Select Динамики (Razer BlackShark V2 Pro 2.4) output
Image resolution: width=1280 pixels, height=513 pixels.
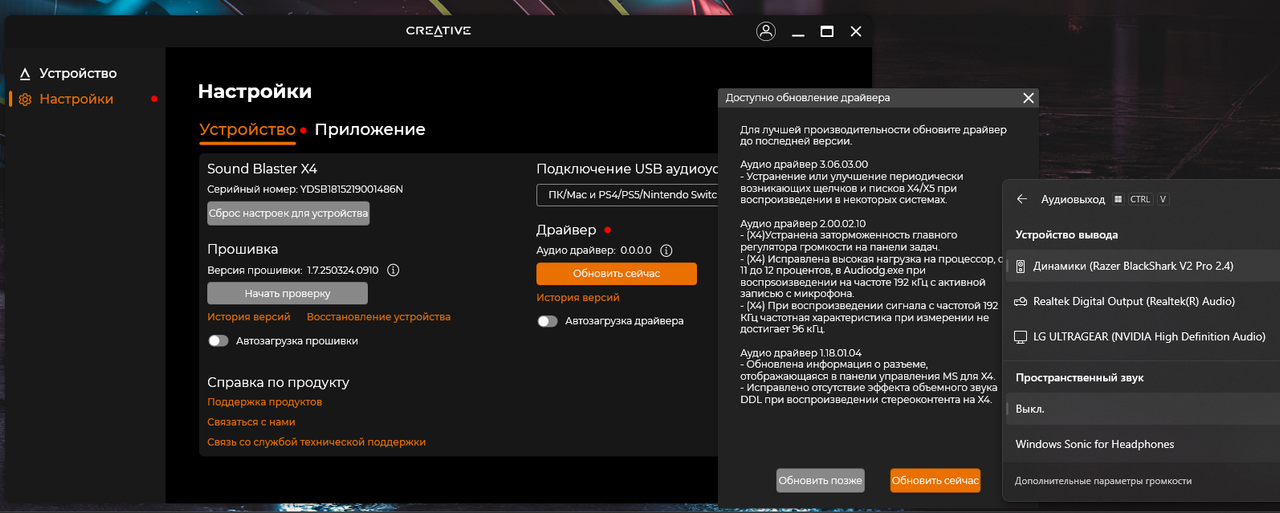coord(1143,266)
